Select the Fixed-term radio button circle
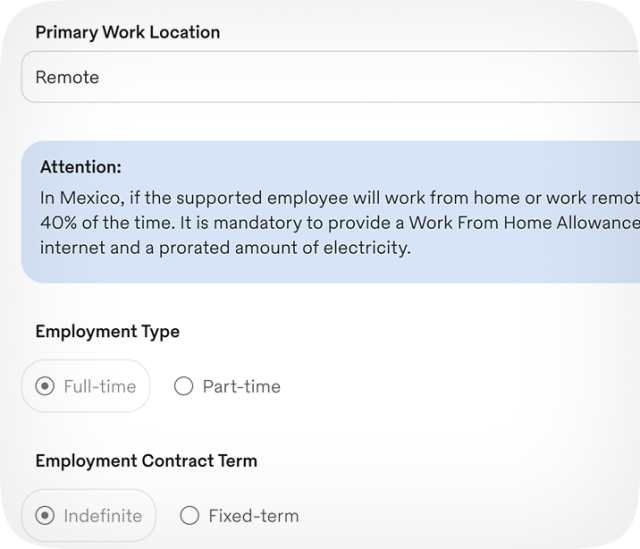The image size is (640, 549). [x=189, y=516]
